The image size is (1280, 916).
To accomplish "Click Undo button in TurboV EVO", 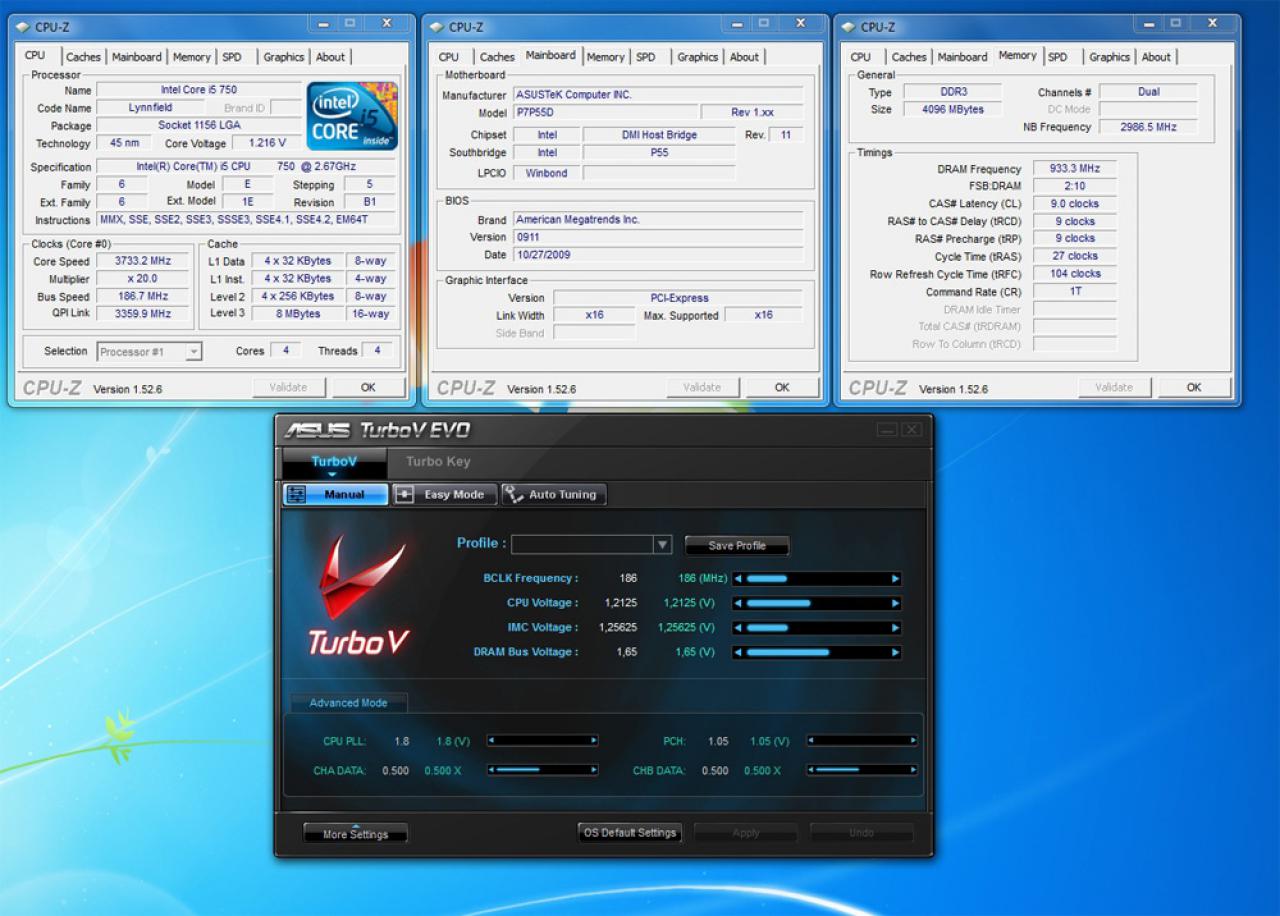I will [861, 833].
